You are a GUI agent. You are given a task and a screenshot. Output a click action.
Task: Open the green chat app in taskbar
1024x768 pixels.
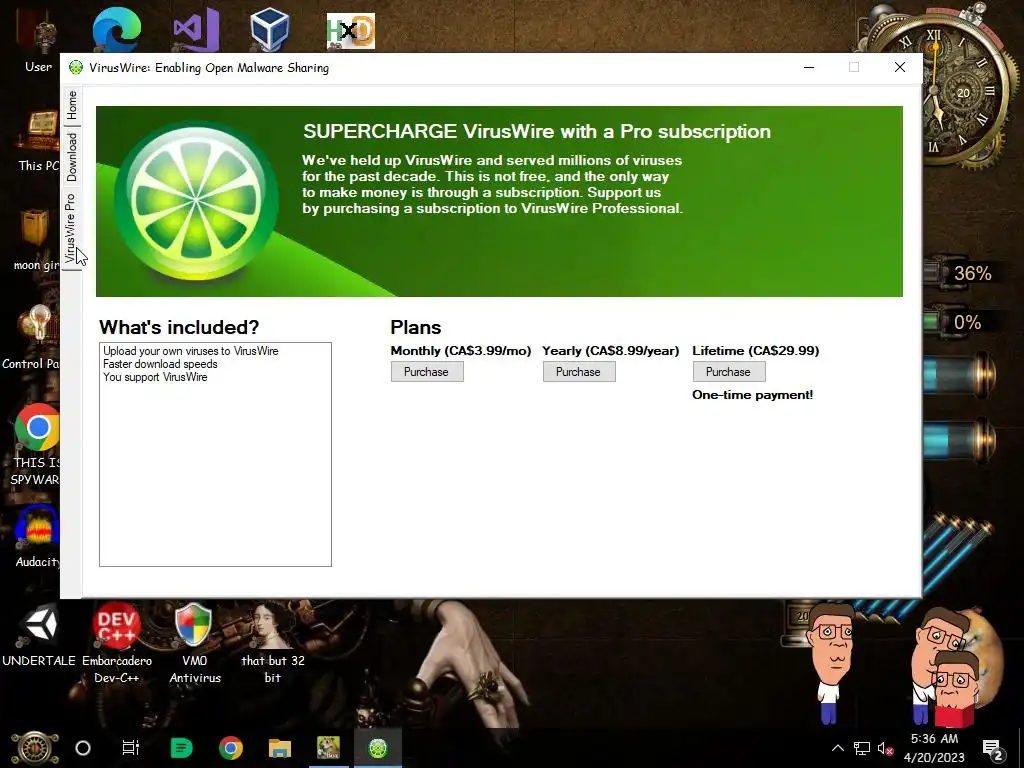pos(182,748)
